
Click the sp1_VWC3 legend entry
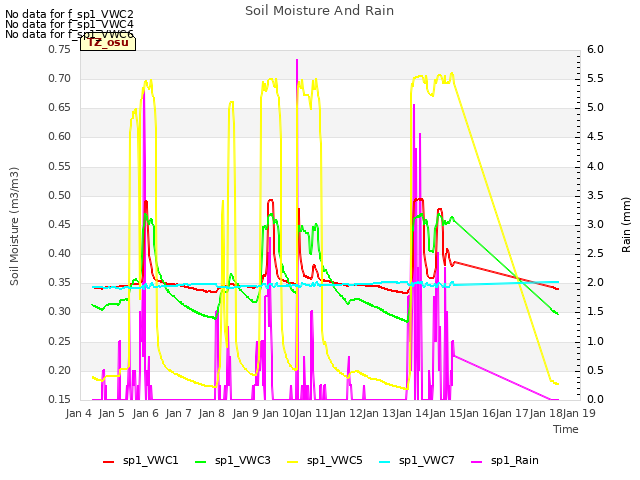(233, 461)
